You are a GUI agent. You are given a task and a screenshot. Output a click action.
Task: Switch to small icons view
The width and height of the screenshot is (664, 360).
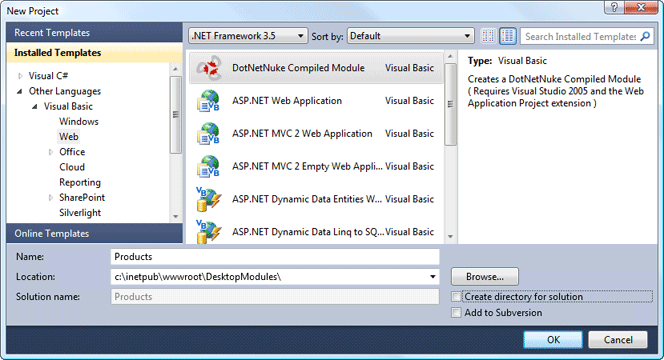[488, 36]
